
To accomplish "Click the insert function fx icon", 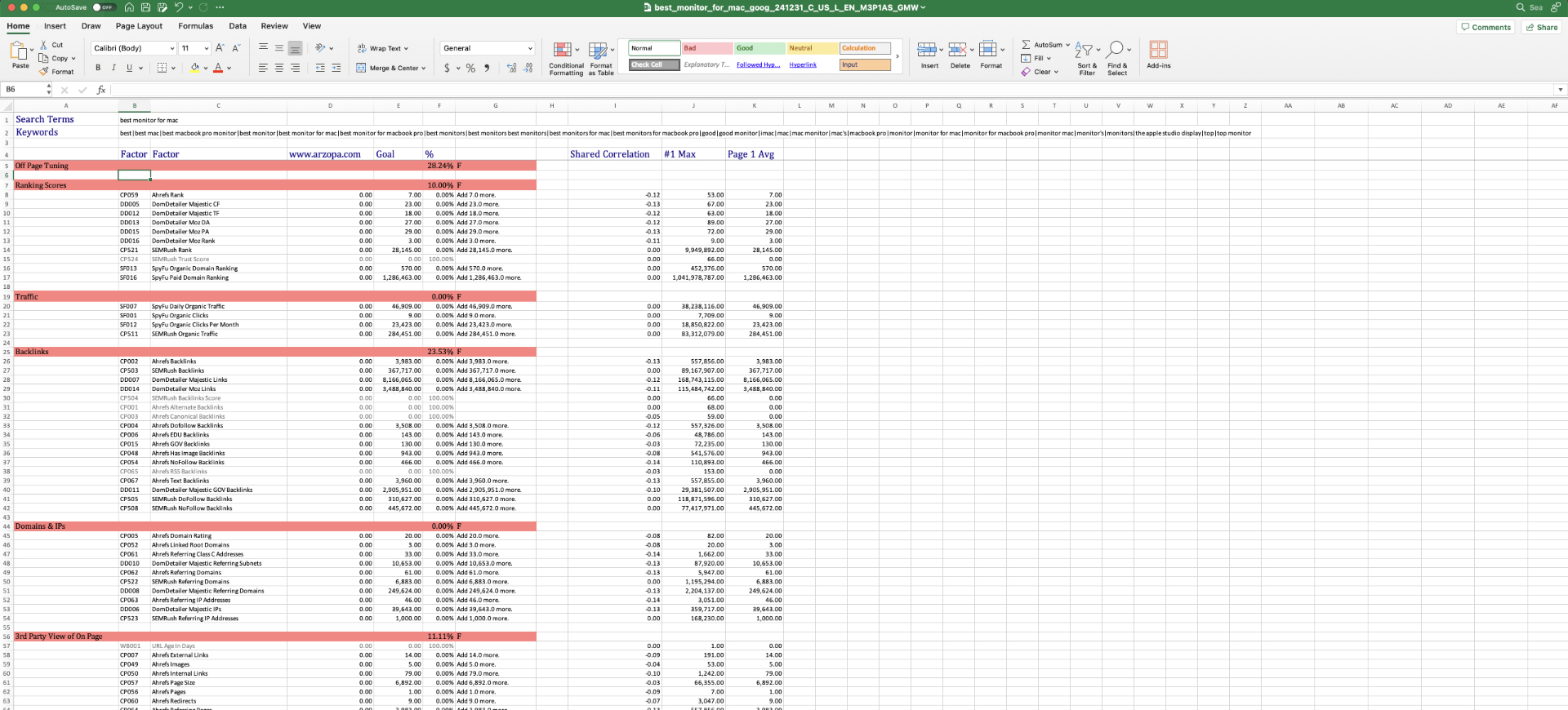I will [x=101, y=90].
